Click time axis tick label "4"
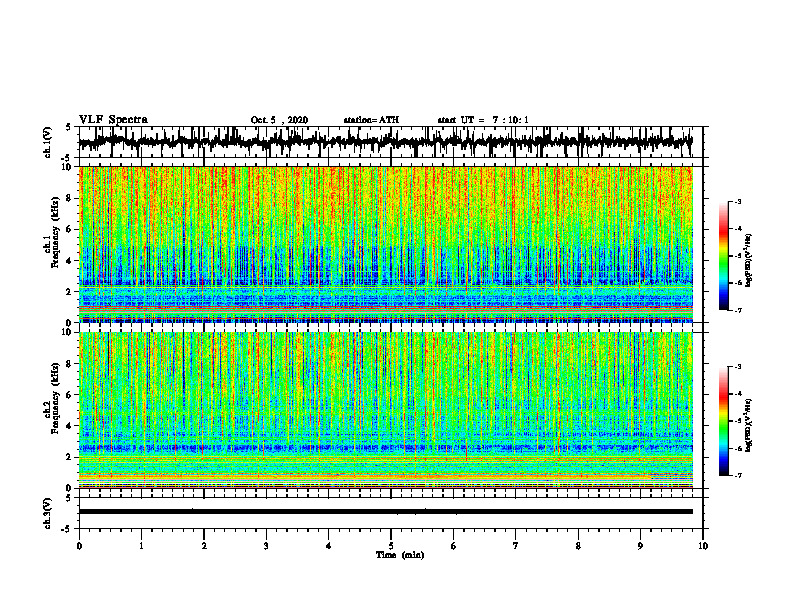Screen dimensions: 792x612 point(329,546)
